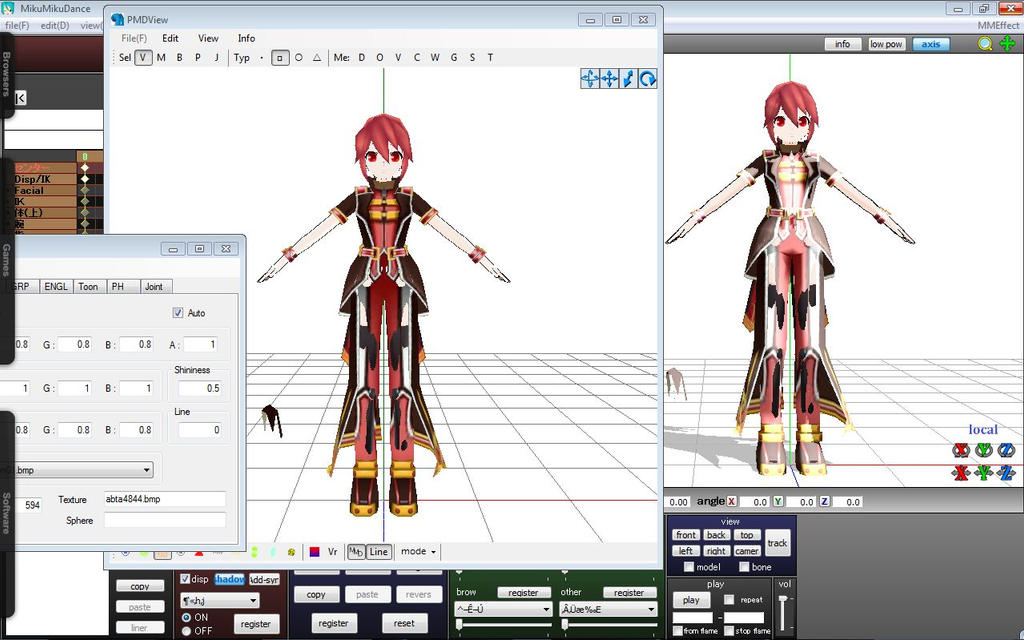Screen dimensions: 1024x640
Task: Toggle the Auto checkbox in material panel
Action: tap(178, 313)
